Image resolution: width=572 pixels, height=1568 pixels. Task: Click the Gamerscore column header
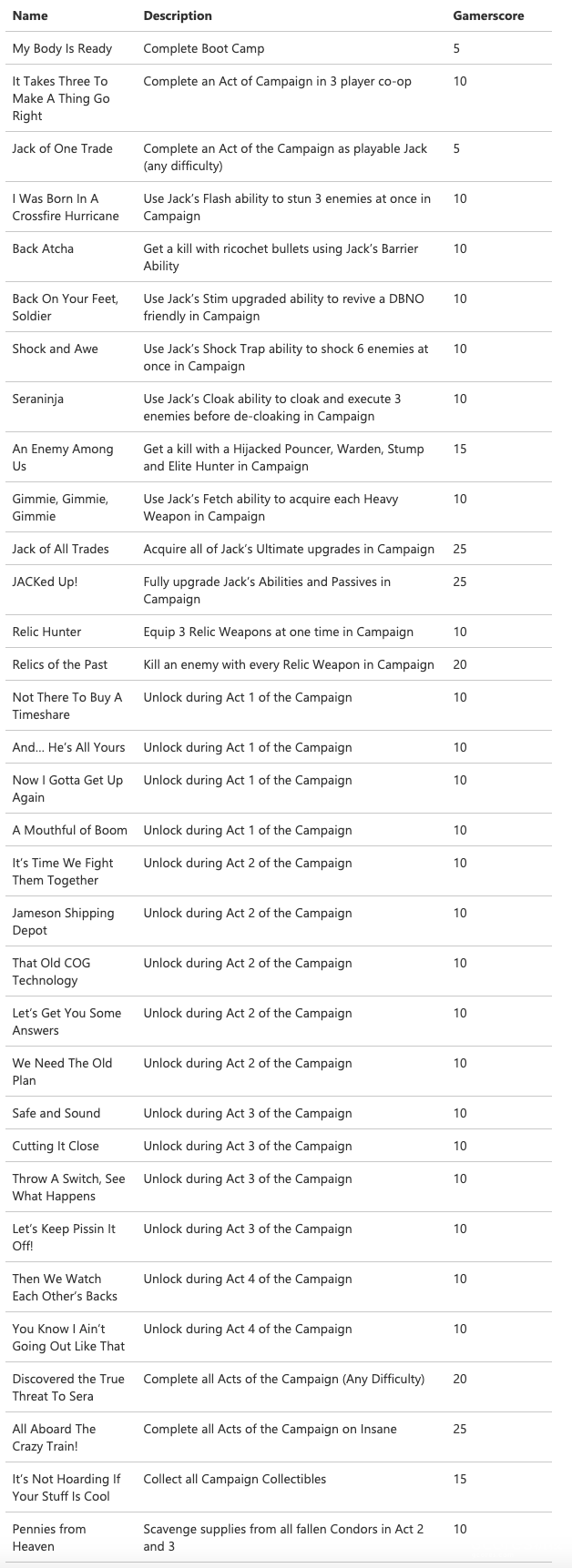pyautogui.click(x=488, y=15)
